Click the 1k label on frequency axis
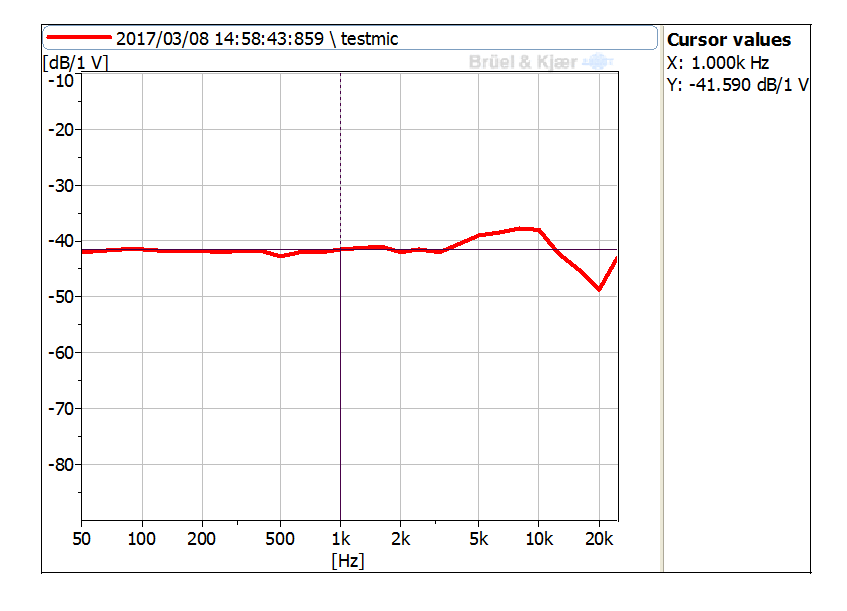The image size is (847, 611). [x=340, y=538]
